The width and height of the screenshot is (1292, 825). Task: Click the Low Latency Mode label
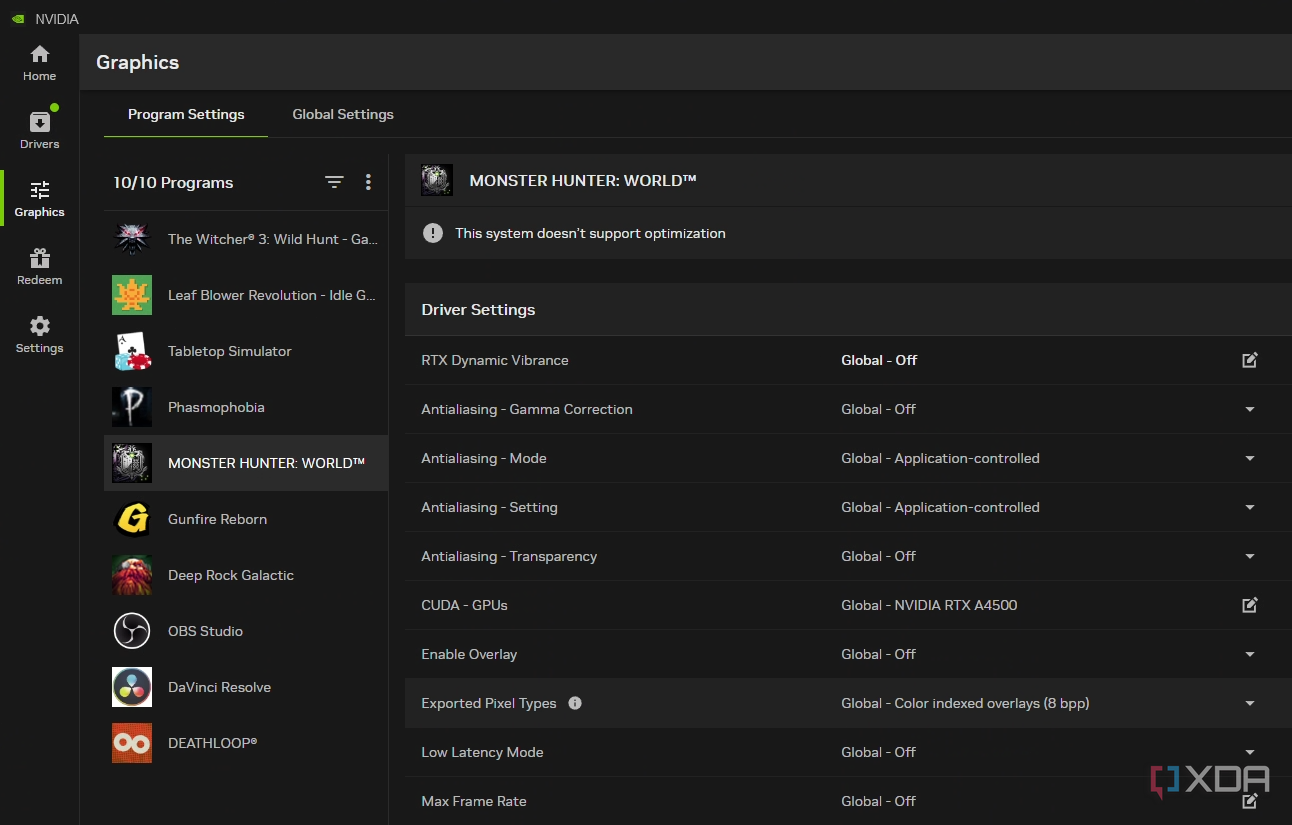click(482, 752)
